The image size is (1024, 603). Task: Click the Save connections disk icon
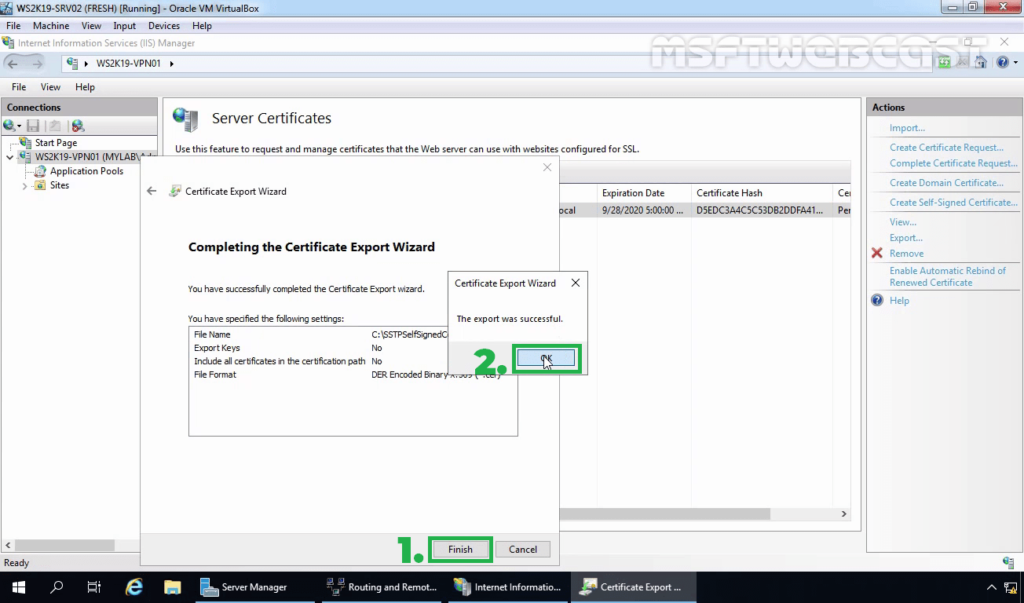click(33, 125)
